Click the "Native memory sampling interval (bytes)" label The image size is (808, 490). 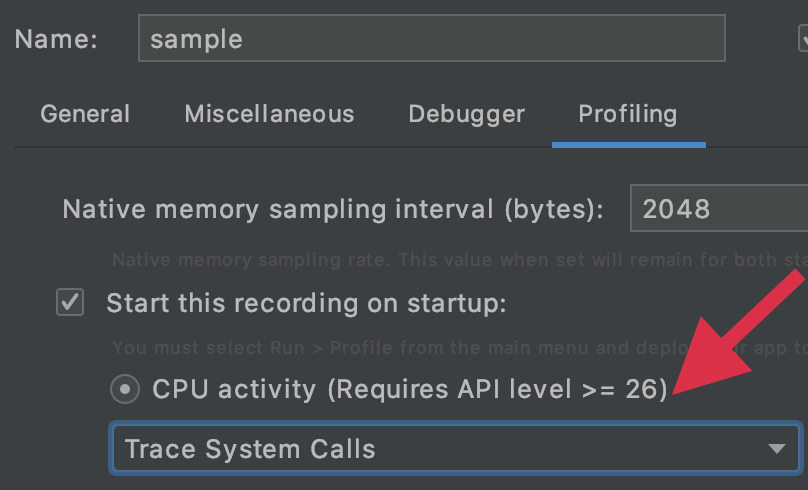point(333,208)
